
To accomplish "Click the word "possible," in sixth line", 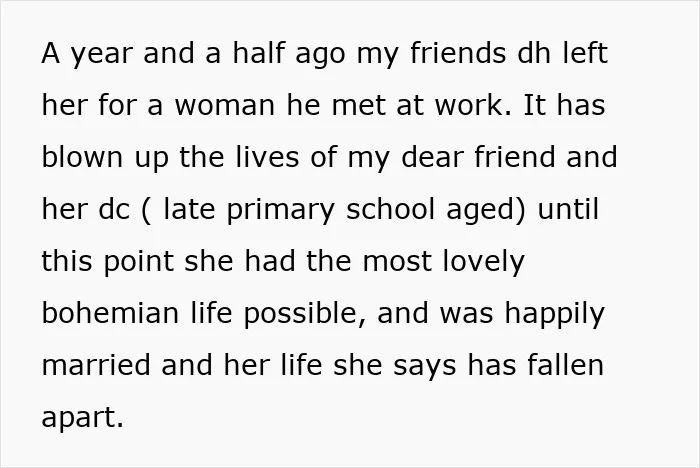I will click(304, 314).
